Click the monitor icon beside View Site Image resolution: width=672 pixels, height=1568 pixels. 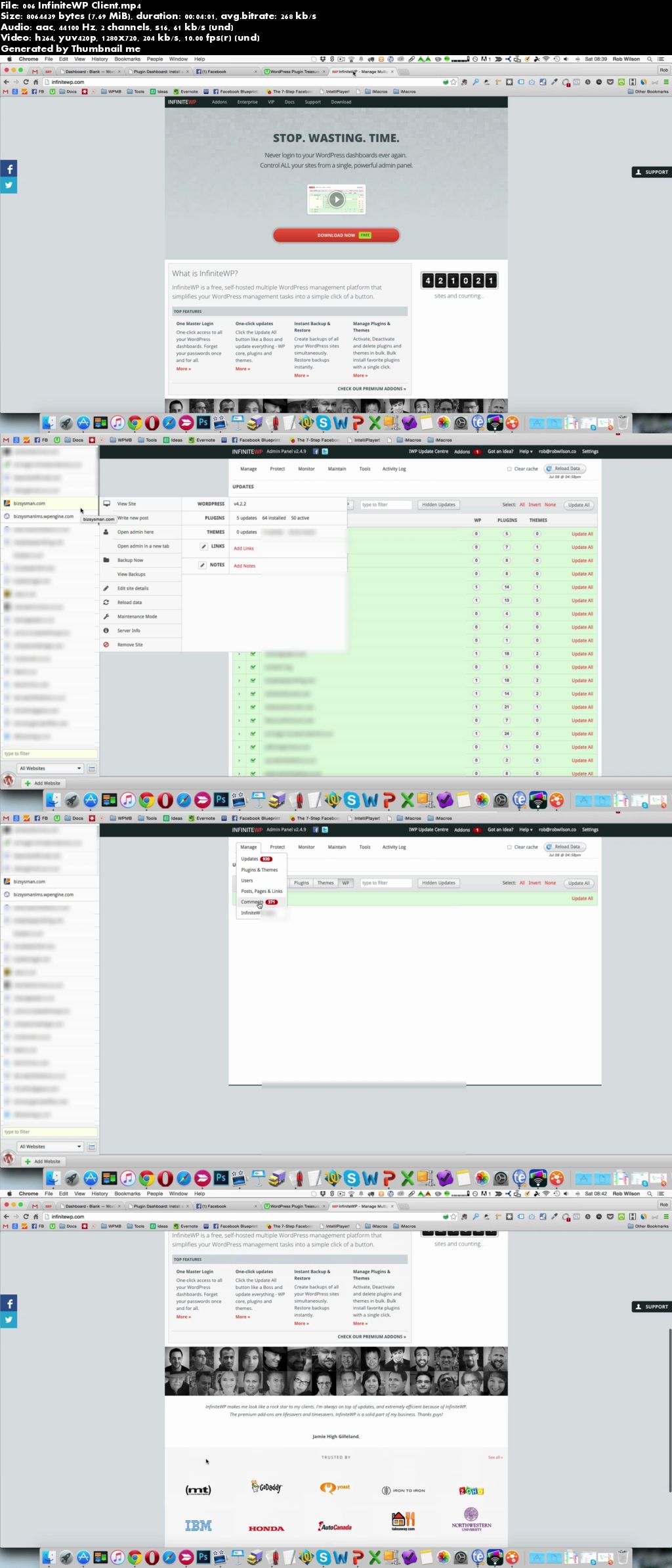pyautogui.click(x=106, y=504)
